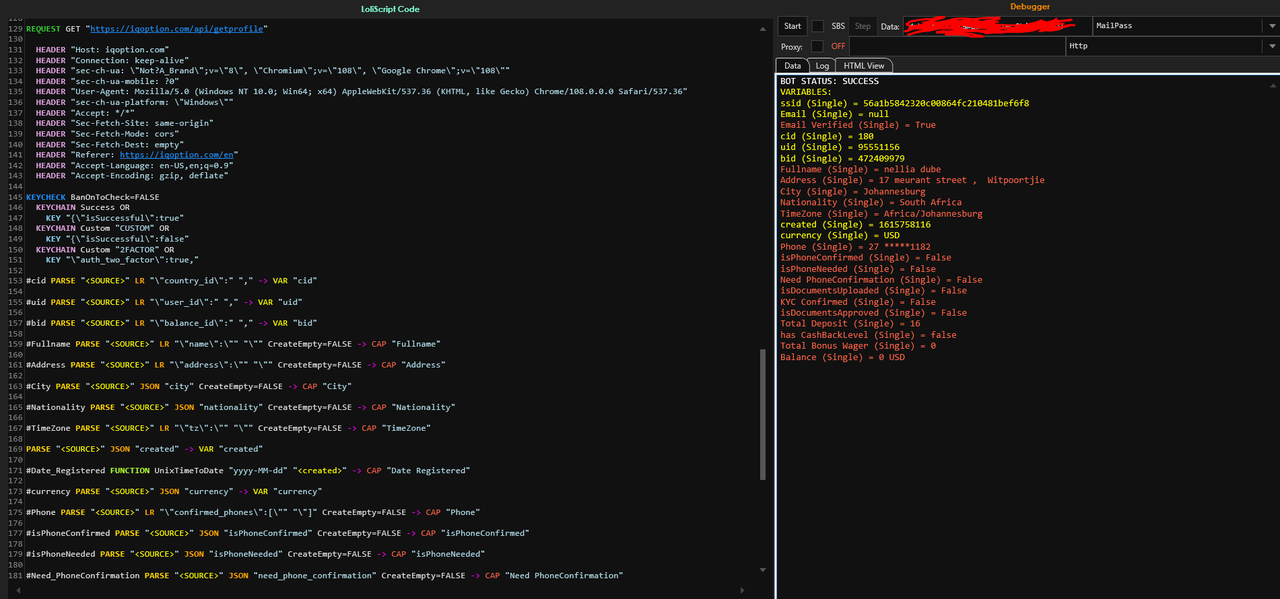Screen dimensions: 1280x599
Task: Select the uid = 95551156 line
Action: [839, 147]
